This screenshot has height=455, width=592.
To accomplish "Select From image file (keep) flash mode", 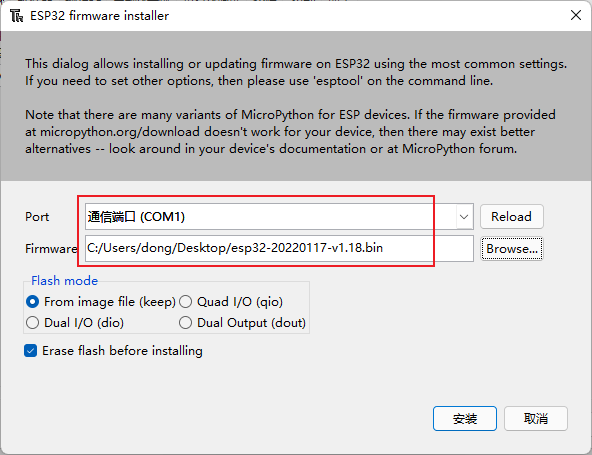I will 101,302.
